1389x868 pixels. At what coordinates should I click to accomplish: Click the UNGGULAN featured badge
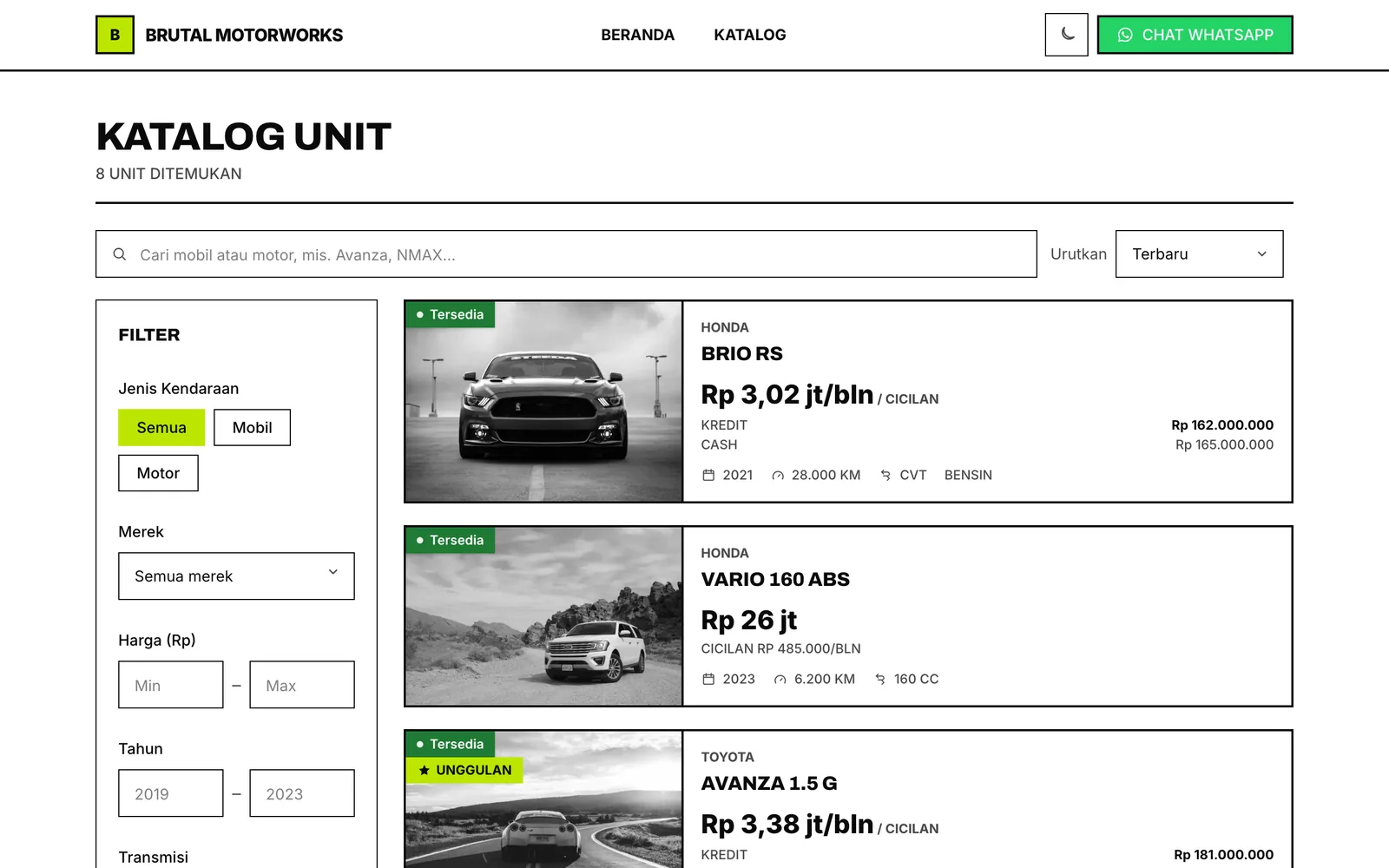(464, 770)
